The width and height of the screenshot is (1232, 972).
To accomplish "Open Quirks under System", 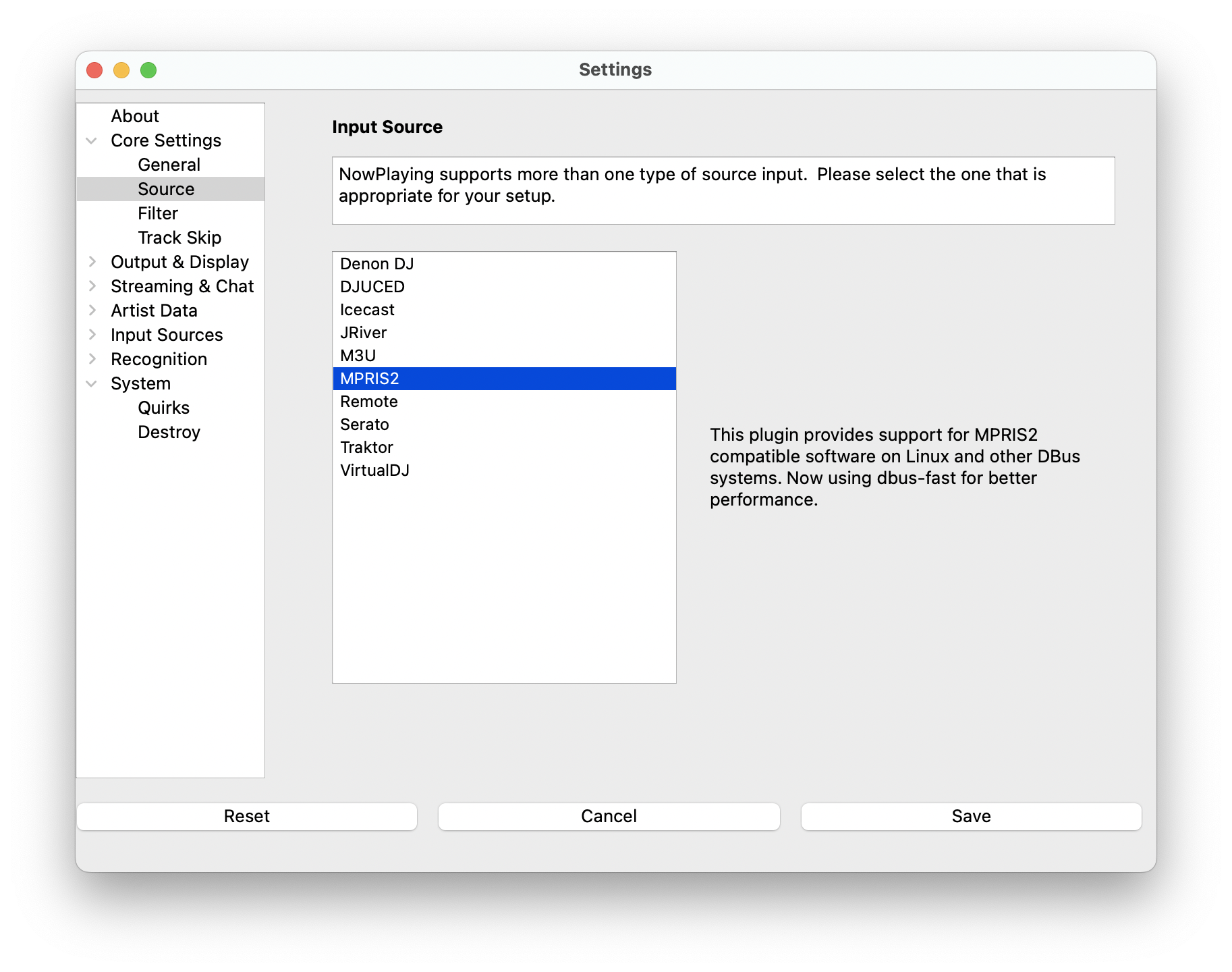I will tap(163, 408).
